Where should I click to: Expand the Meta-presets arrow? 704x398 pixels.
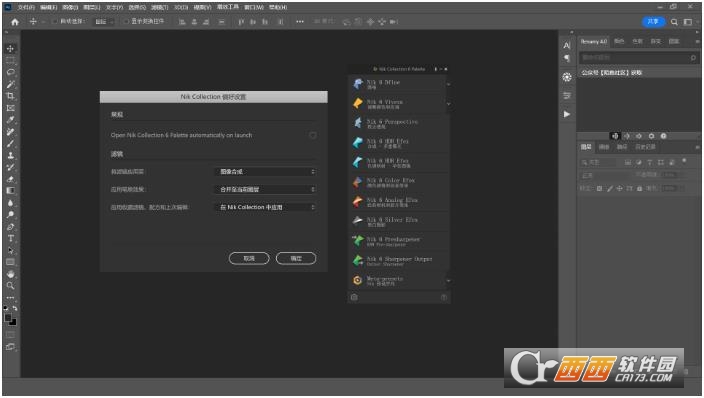(x=449, y=281)
